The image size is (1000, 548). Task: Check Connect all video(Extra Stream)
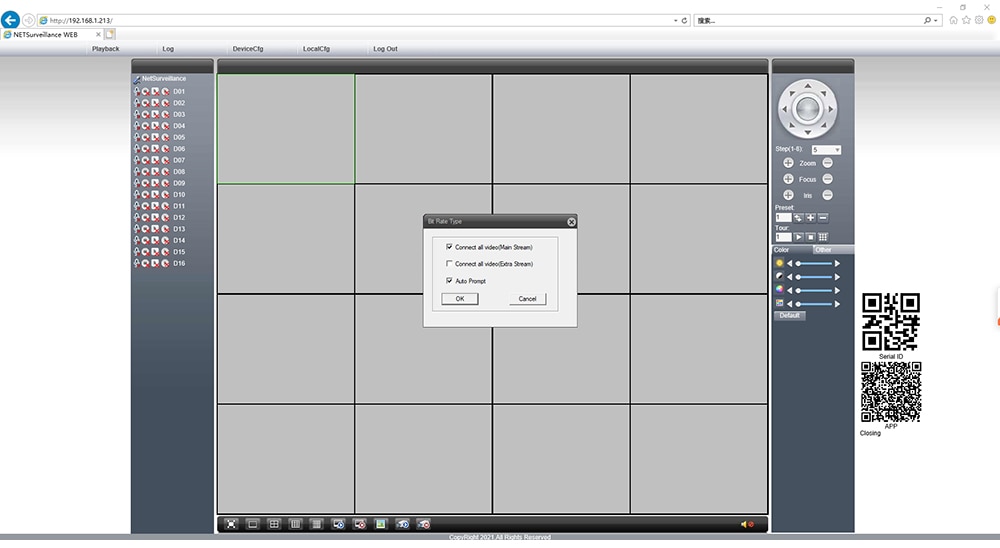pos(449,263)
